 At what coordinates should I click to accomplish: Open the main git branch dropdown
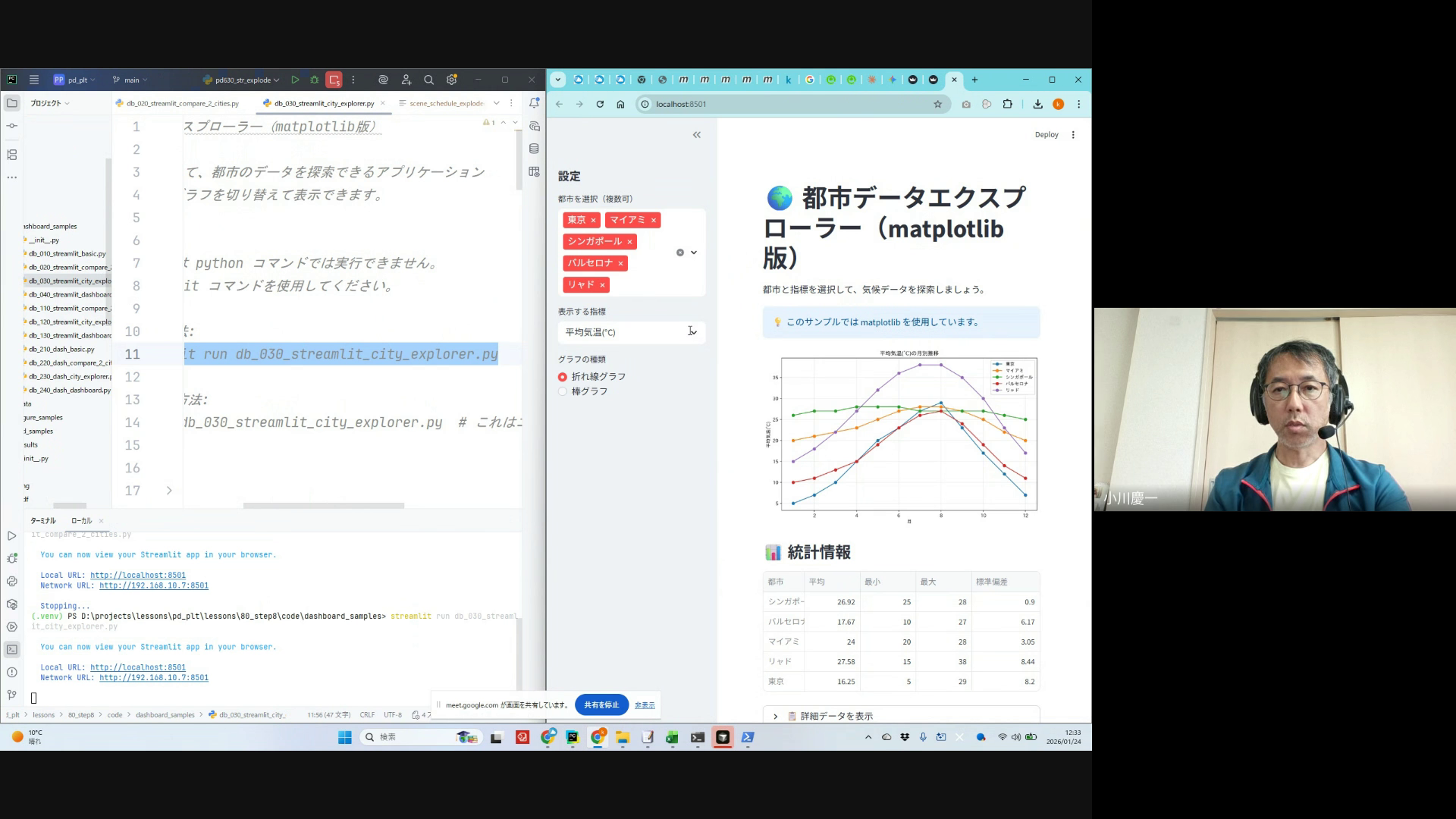tap(131, 80)
